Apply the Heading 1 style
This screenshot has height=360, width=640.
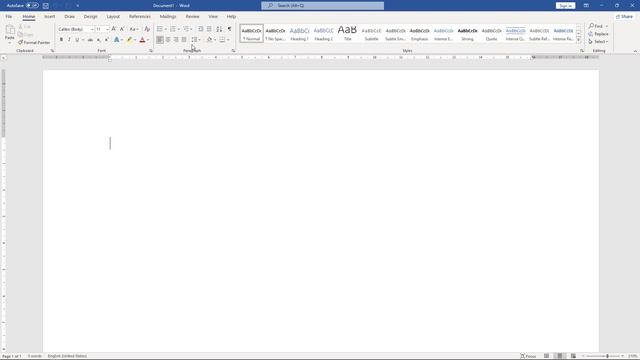[x=299, y=33]
